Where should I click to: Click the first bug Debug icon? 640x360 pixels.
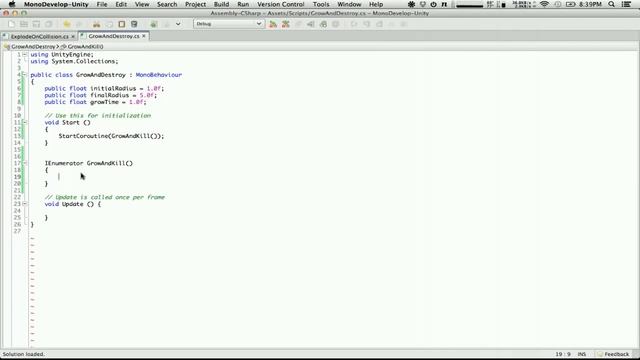click(x=273, y=24)
